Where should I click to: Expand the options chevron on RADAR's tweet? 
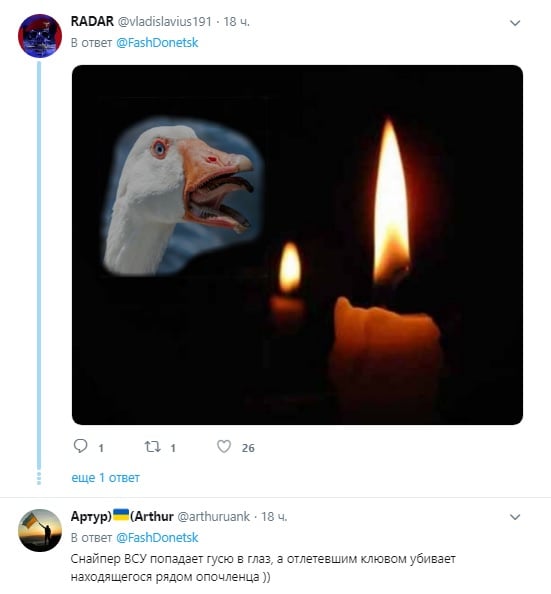(x=515, y=23)
